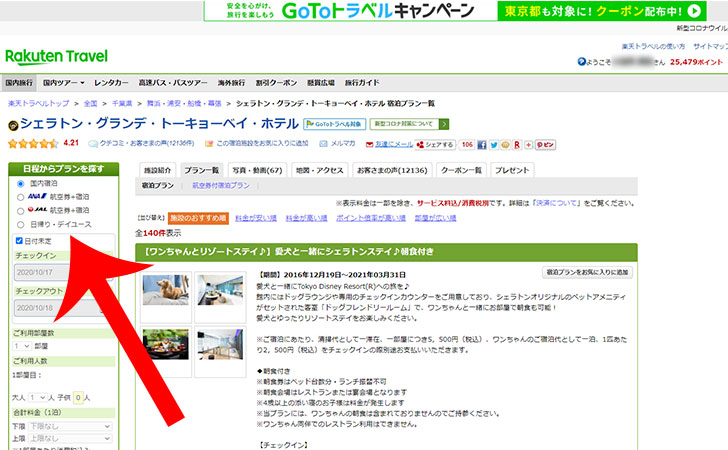Open the 大人 adult count dropdown

(x=38, y=398)
